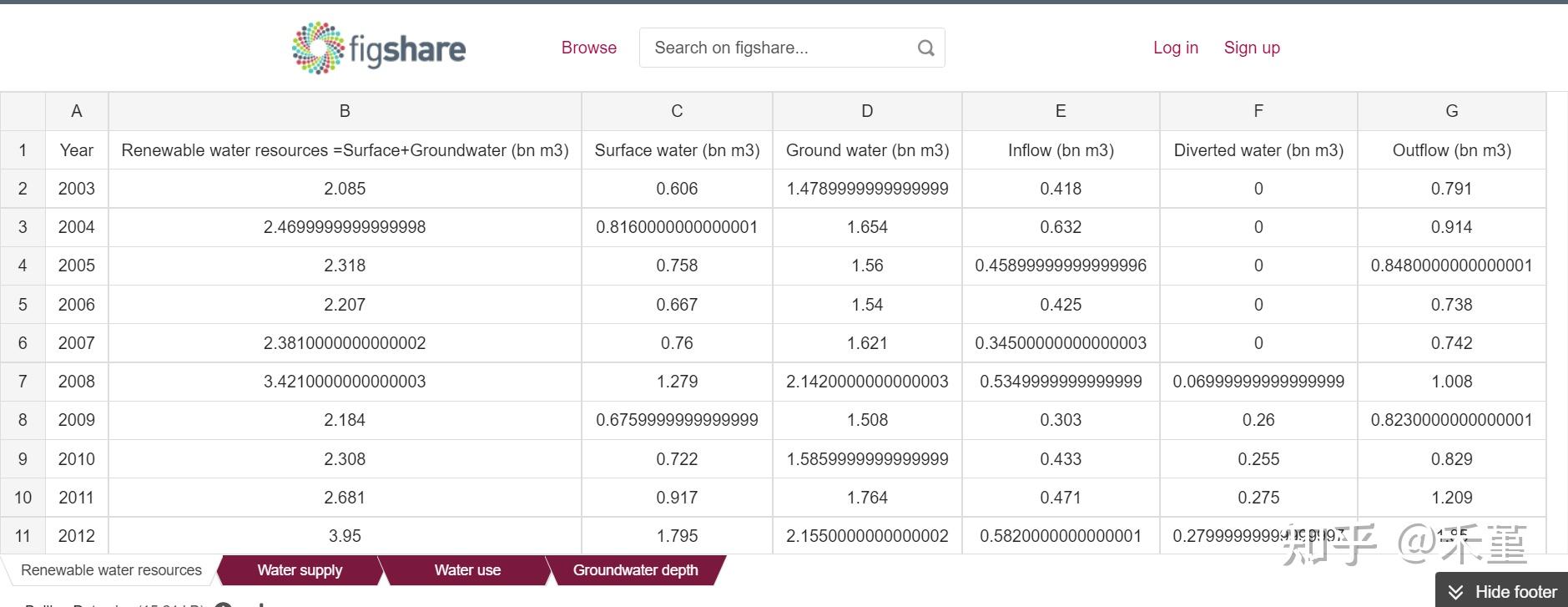Select column B header

(345, 111)
